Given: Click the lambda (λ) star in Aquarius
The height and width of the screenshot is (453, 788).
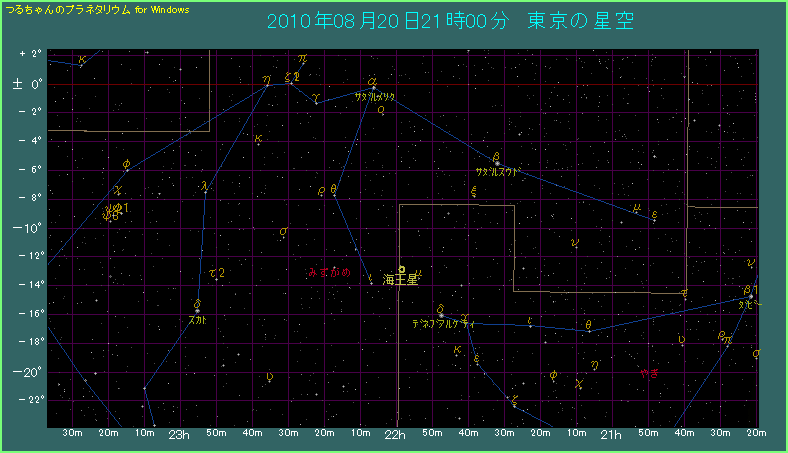Looking at the screenshot, I should 205,186.
